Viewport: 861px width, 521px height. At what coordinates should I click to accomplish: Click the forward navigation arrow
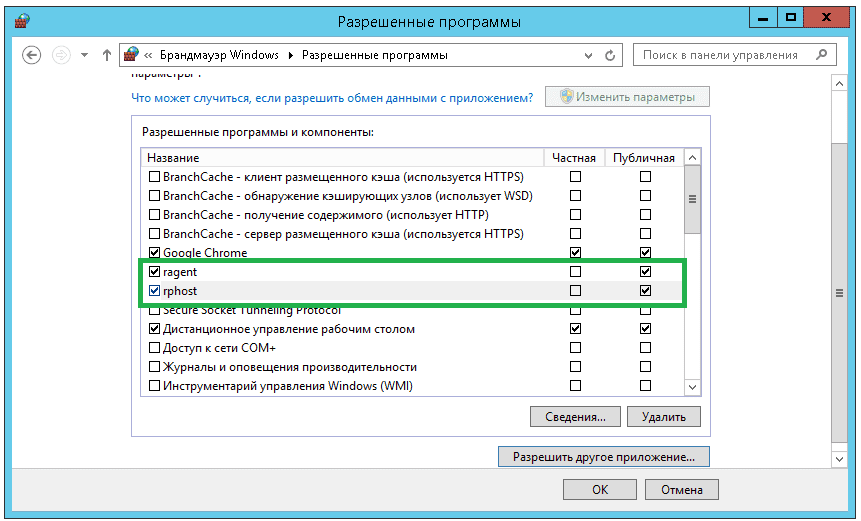click(x=60, y=55)
